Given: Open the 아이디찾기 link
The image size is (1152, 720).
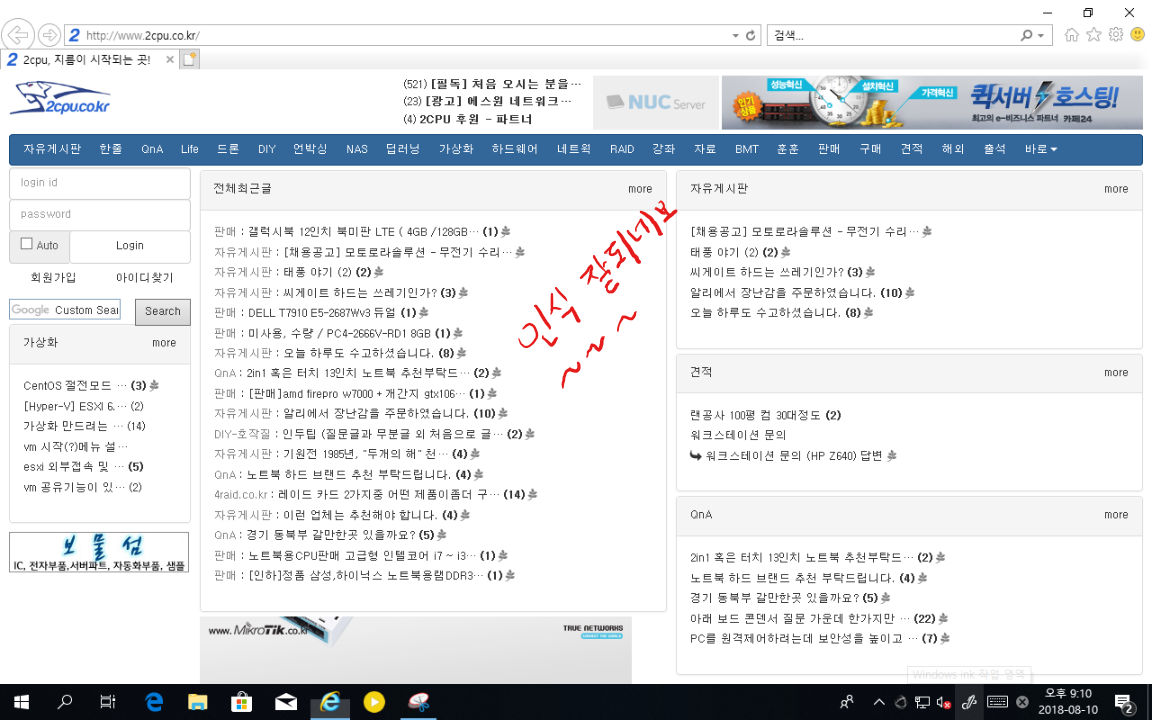Looking at the screenshot, I should (x=145, y=278).
